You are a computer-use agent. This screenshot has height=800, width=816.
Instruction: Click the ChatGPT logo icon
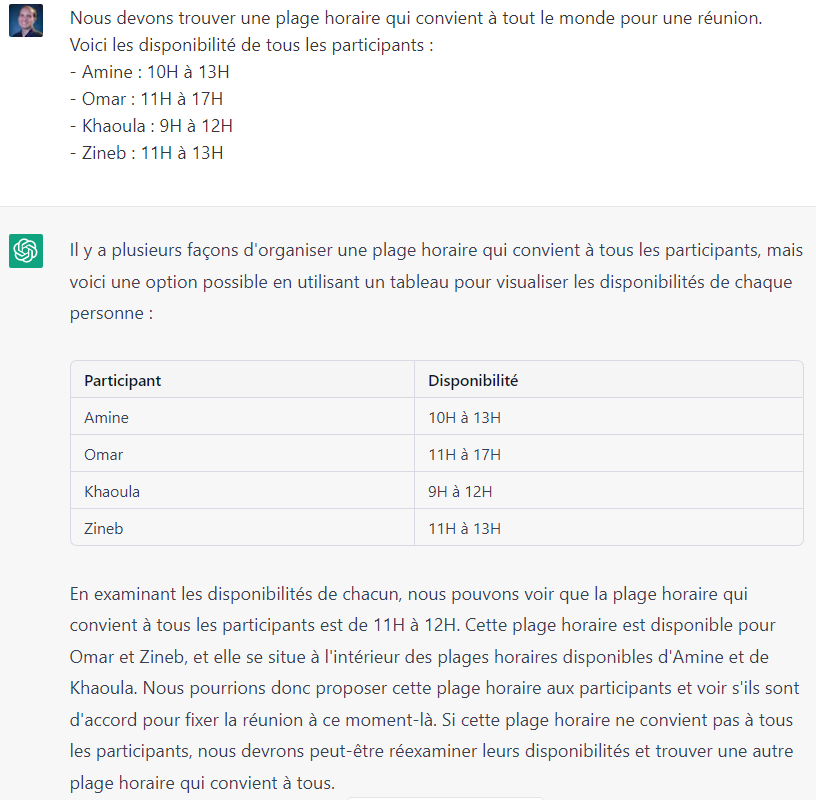coord(26,251)
